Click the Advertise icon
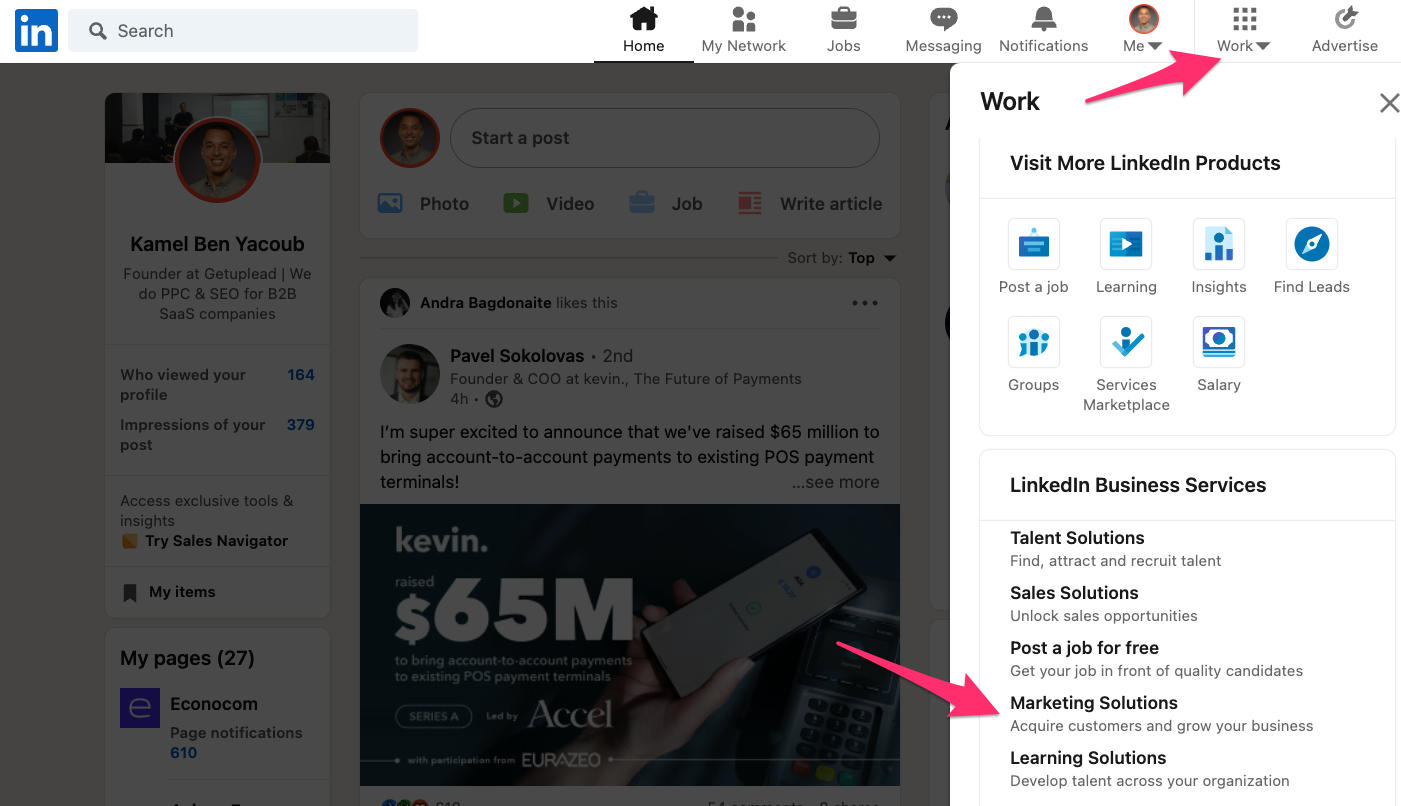Screen dimensions: 1401x806 tap(1345, 19)
